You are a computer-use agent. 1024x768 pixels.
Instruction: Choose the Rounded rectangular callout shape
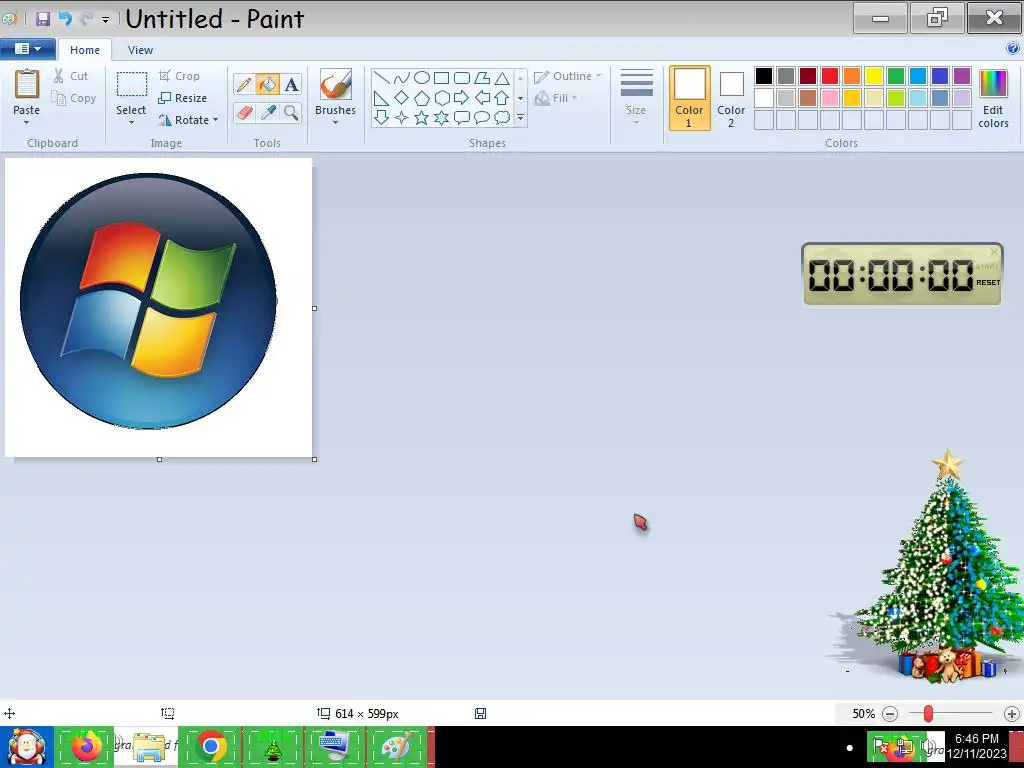(462, 118)
